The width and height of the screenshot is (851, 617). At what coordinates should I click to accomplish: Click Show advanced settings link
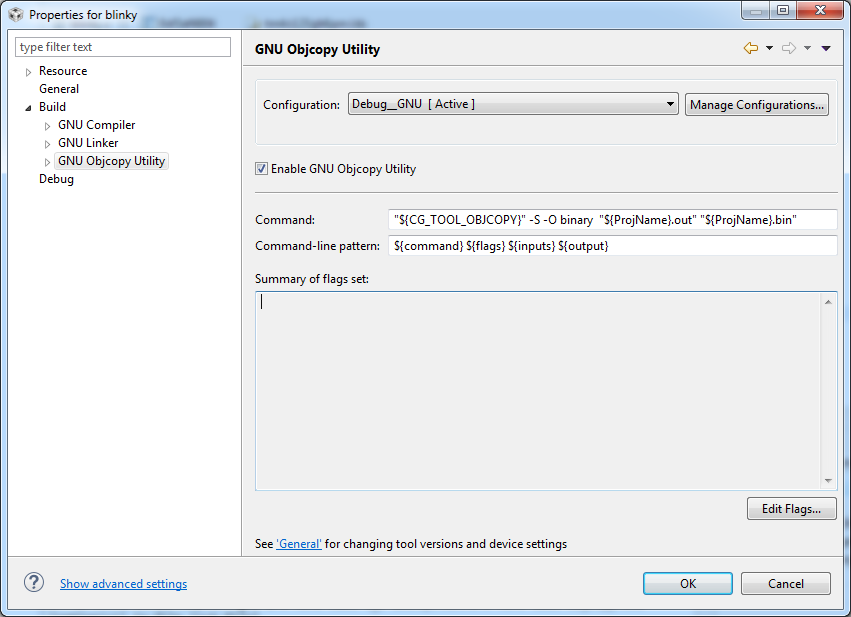[123, 584]
